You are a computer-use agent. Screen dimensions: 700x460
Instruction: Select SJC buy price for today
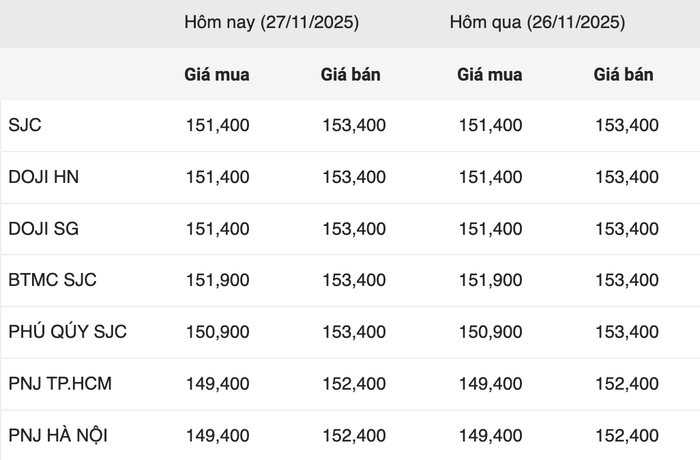point(218,126)
